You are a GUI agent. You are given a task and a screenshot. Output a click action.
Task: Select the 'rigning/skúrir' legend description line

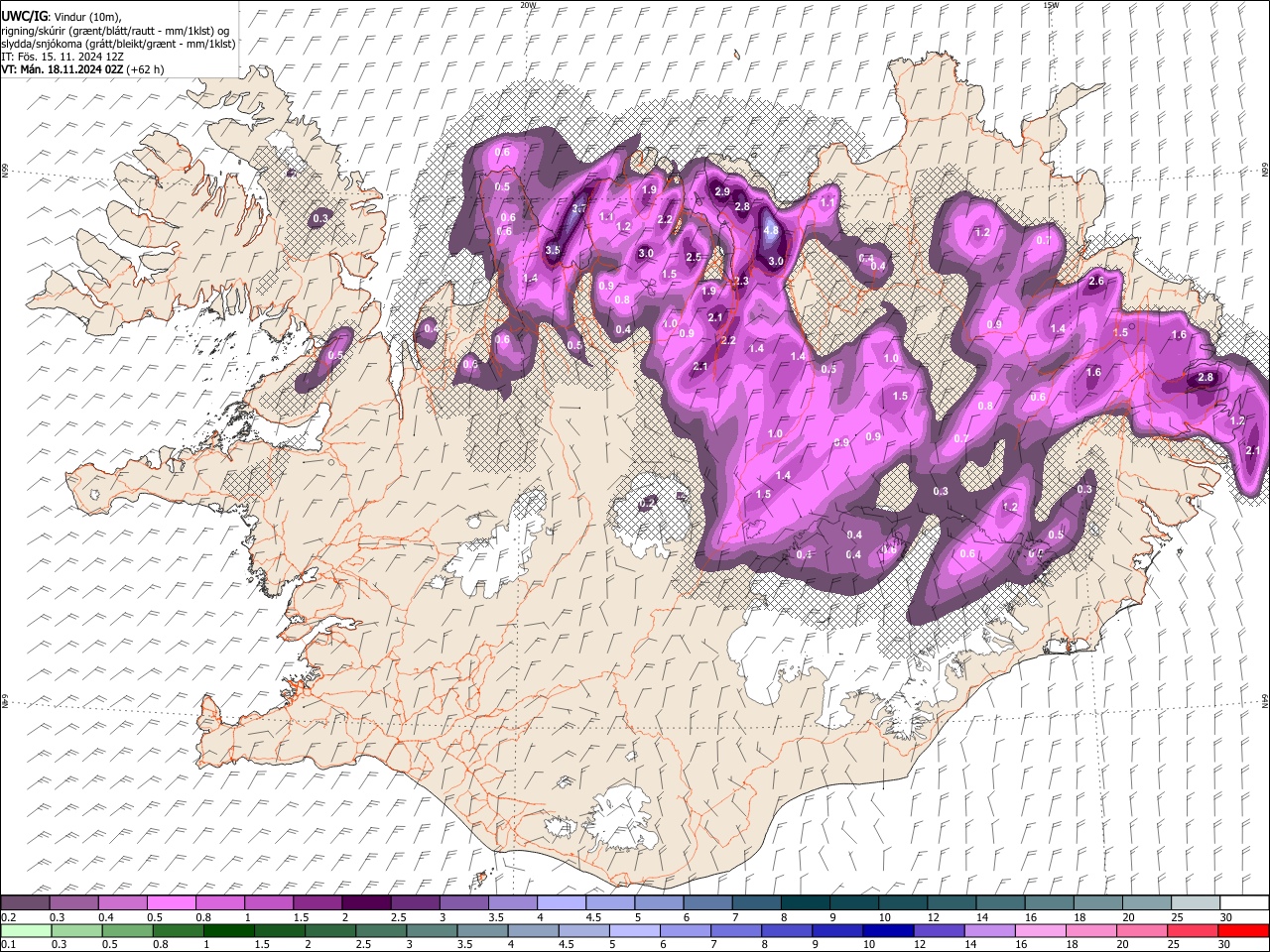tap(116, 31)
